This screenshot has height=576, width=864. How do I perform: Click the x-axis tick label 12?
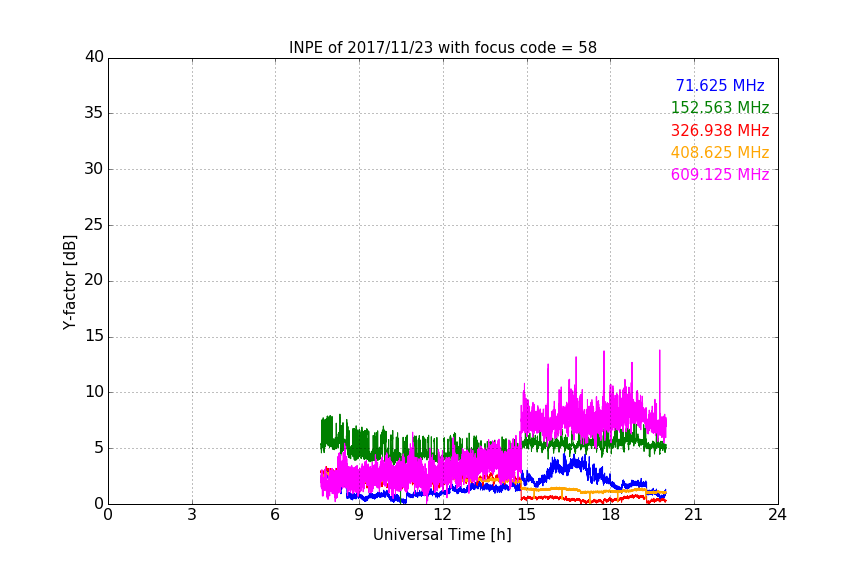click(x=443, y=515)
